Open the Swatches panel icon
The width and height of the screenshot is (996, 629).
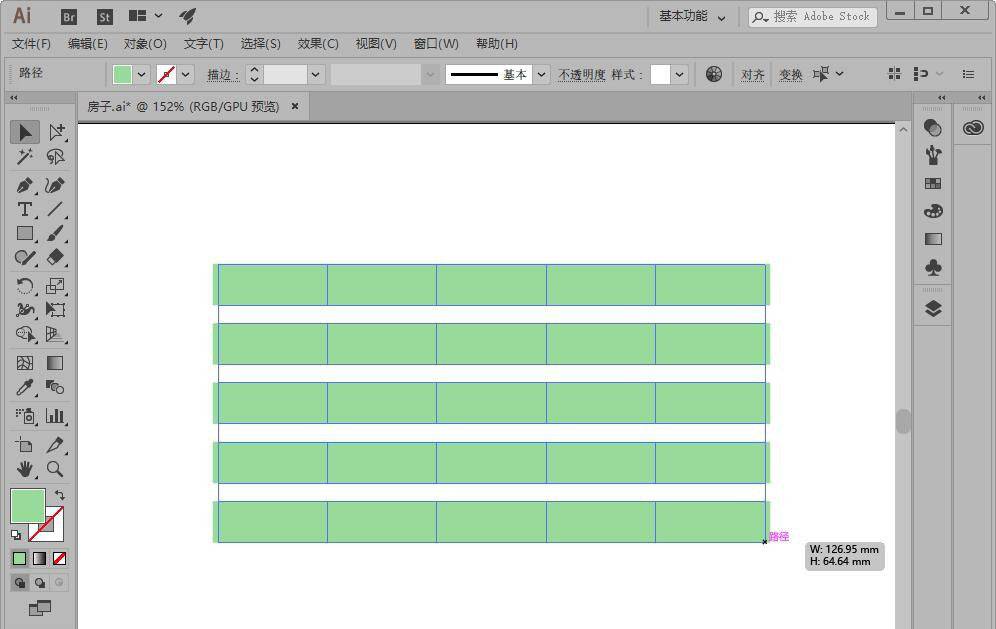[x=933, y=184]
